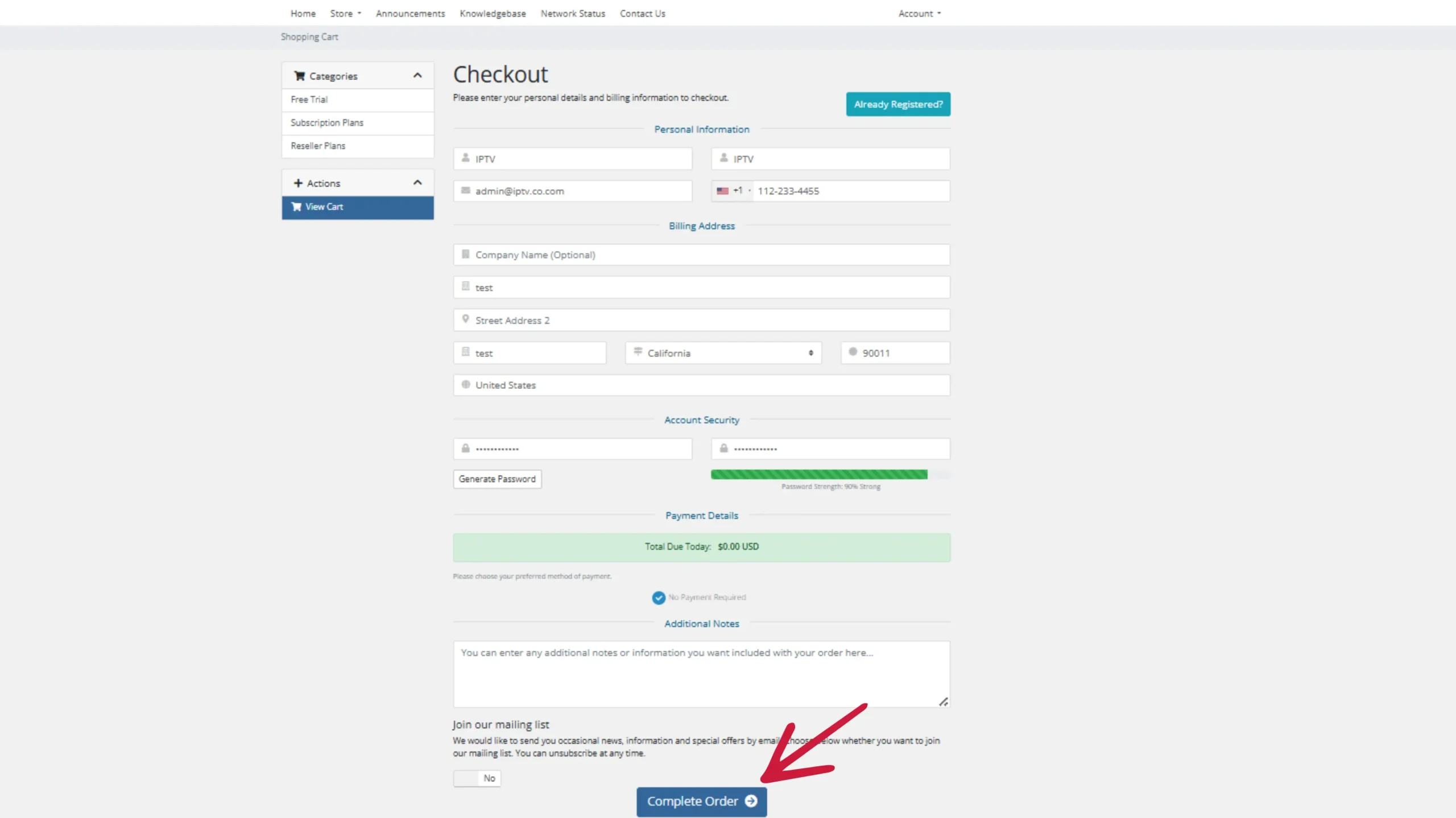Open the United States country selector
1456x818 pixels.
click(x=701, y=385)
